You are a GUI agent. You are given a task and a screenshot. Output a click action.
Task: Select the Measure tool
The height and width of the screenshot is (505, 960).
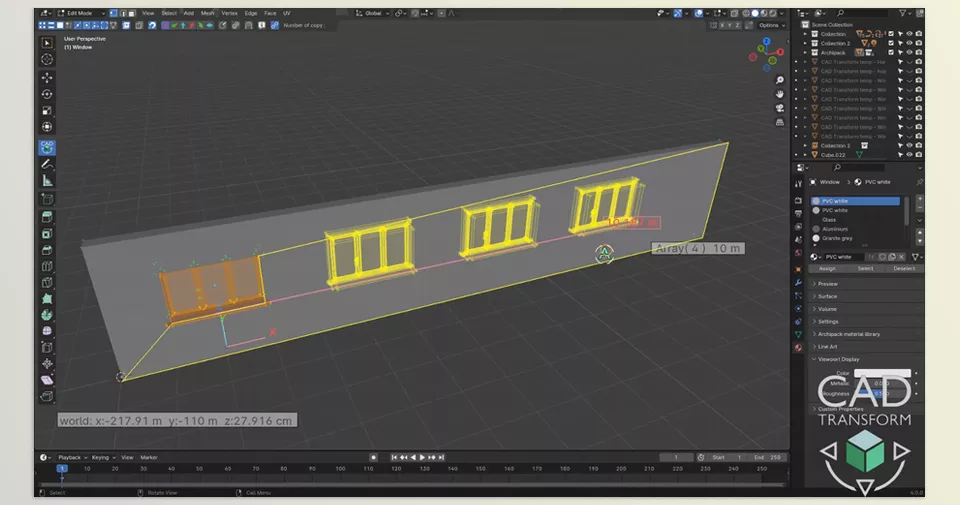[47, 181]
